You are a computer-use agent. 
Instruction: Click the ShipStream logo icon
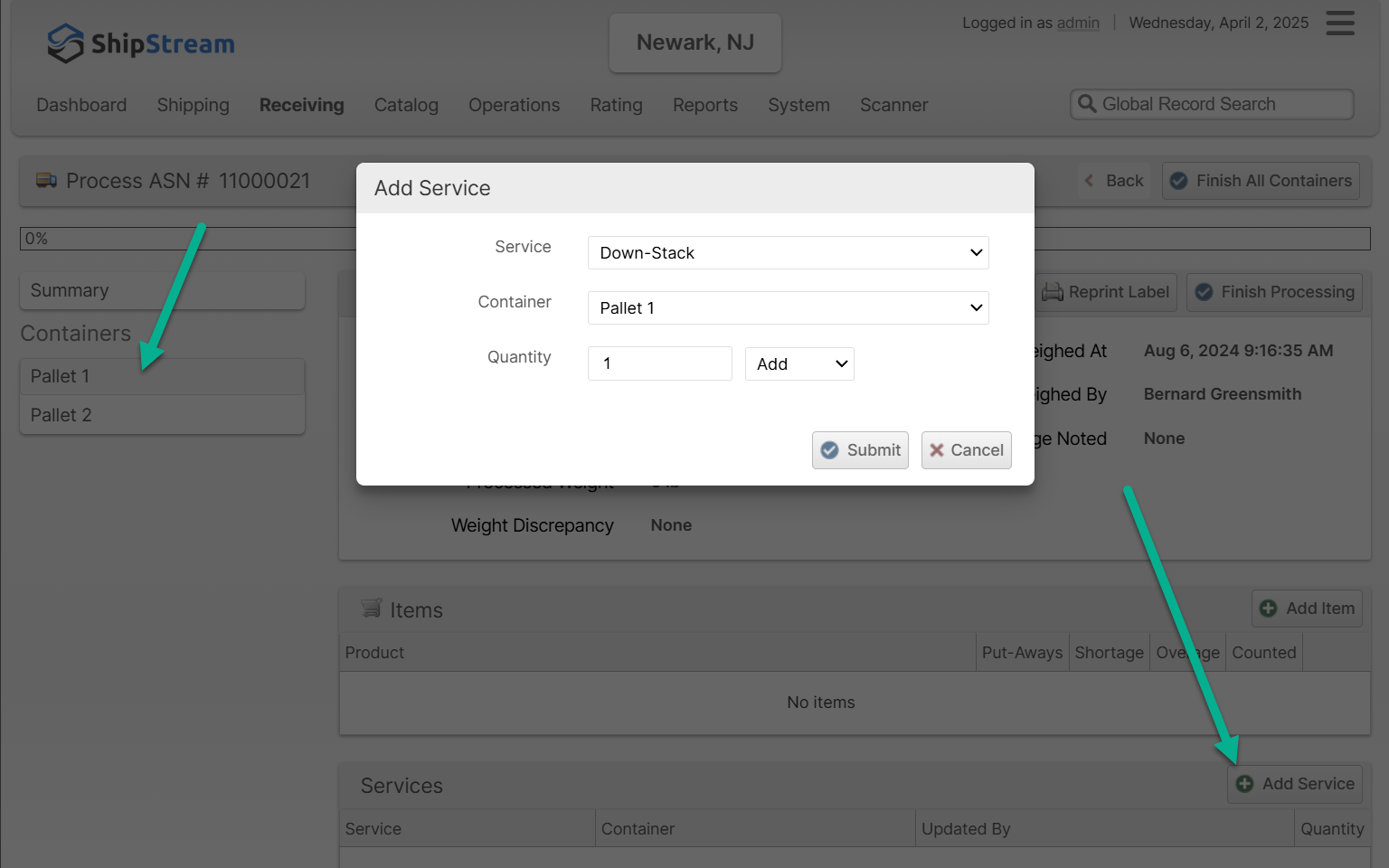pyautogui.click(x=65, y=43)
